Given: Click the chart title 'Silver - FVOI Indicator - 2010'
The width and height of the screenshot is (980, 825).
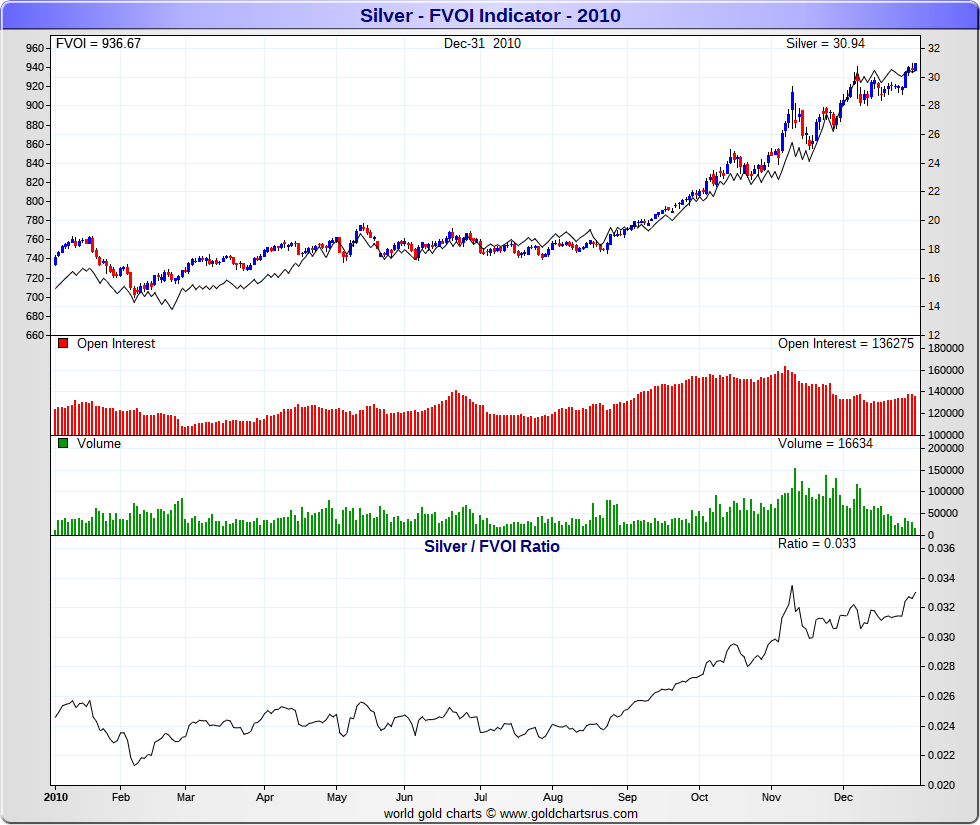Looking at the screenshot, I should pos(490,15).
